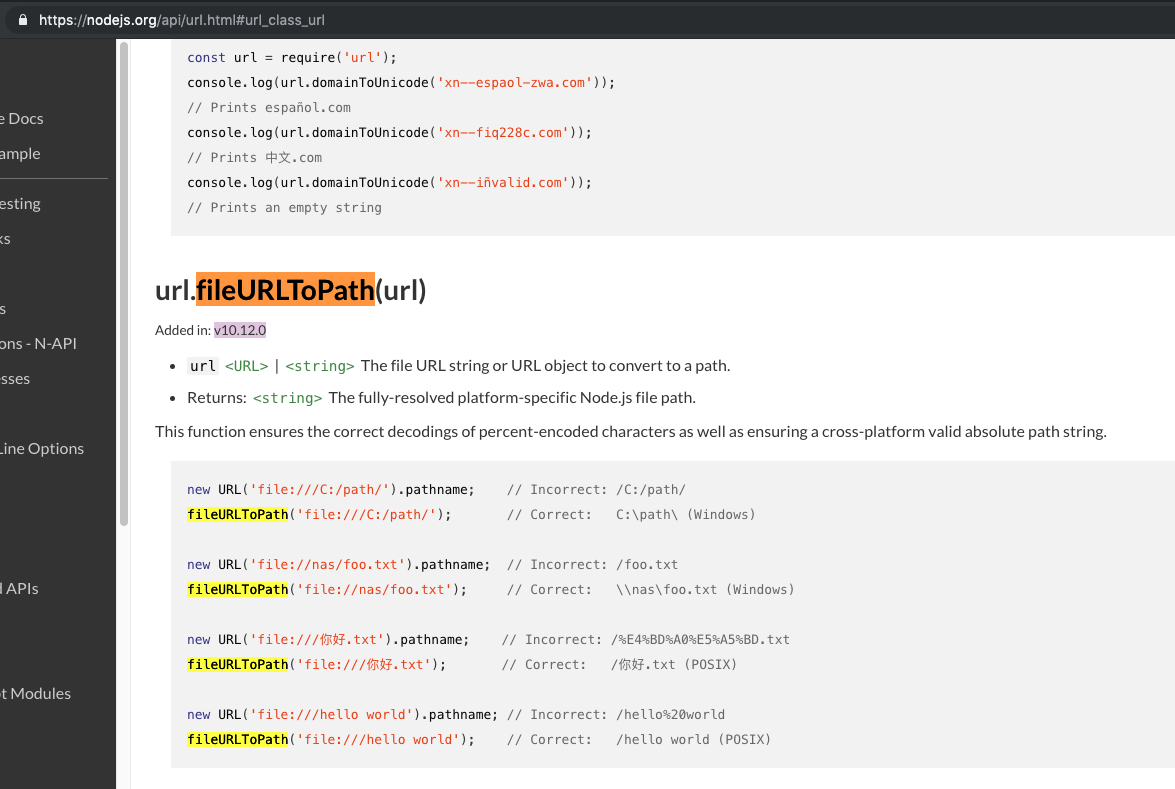This screenshot has width=1175, height=789.
Task: Select the v10.12.0 version badge
Action: tap(239, 329)
